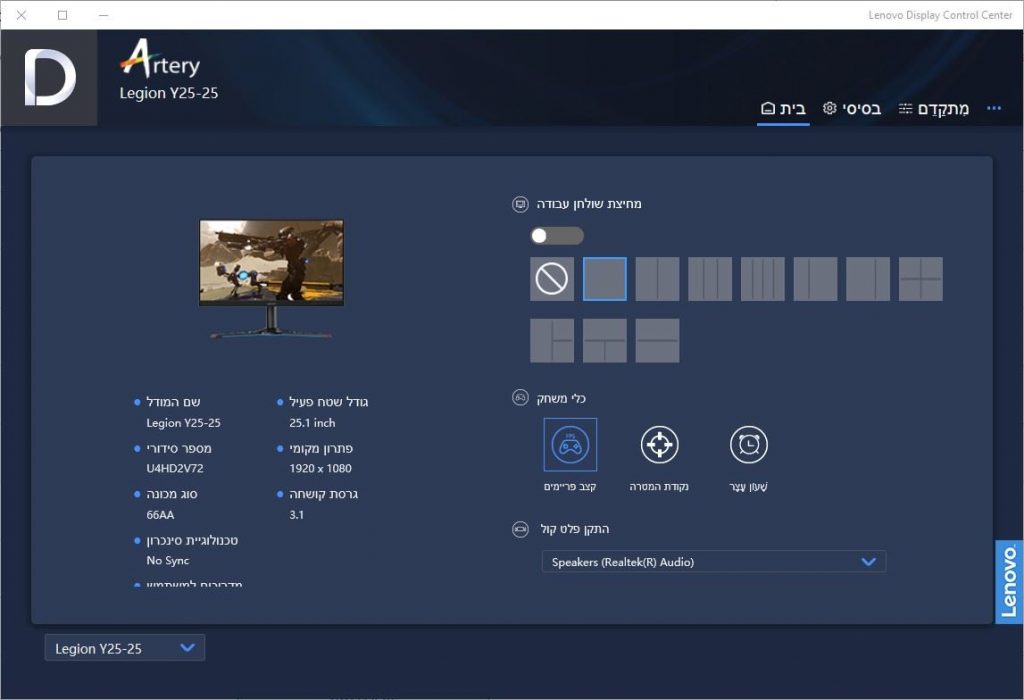This screenshot has height=700, width=1024.
Task: Open the aim point (נקודת המטרה) crosshair tool
Action: tap(659, 445)
